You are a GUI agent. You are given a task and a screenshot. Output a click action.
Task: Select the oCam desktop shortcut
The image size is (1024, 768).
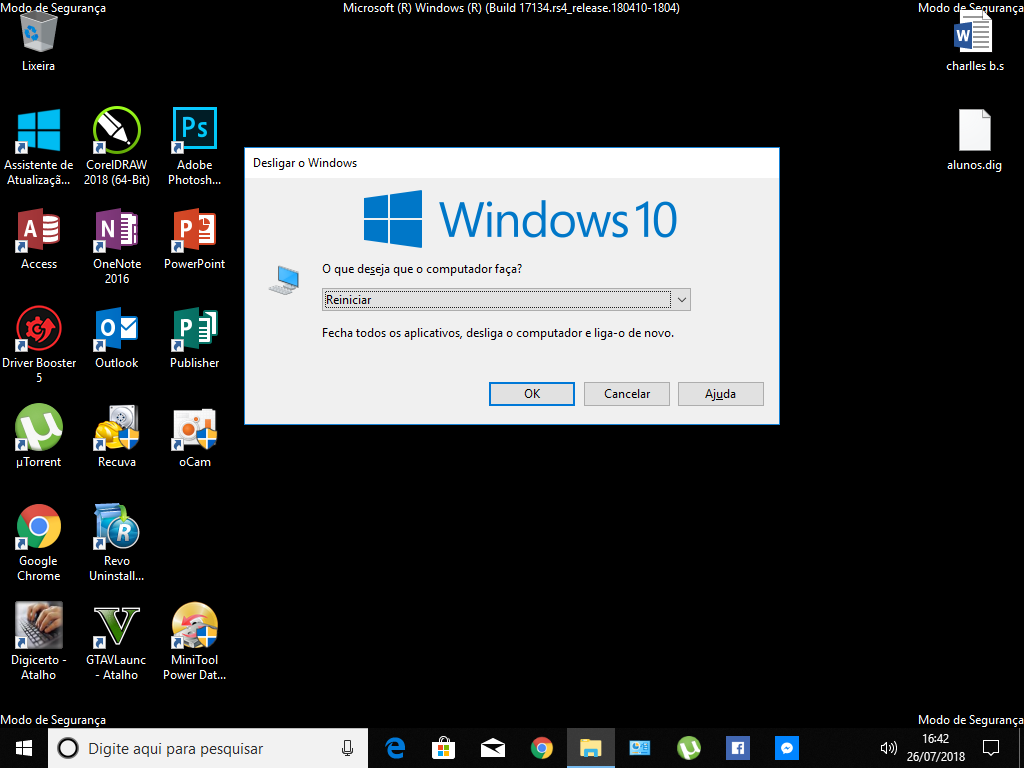195,436
